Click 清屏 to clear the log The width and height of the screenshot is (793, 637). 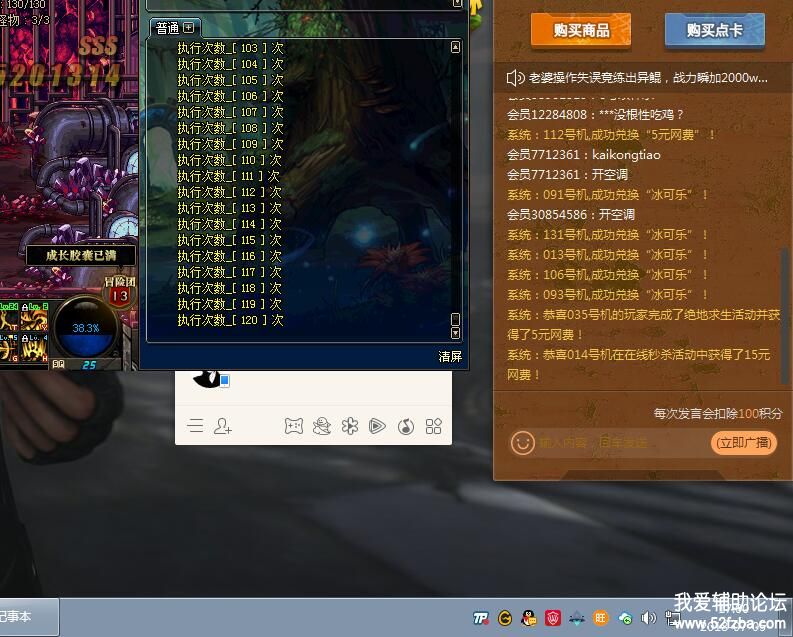point(450,356)
